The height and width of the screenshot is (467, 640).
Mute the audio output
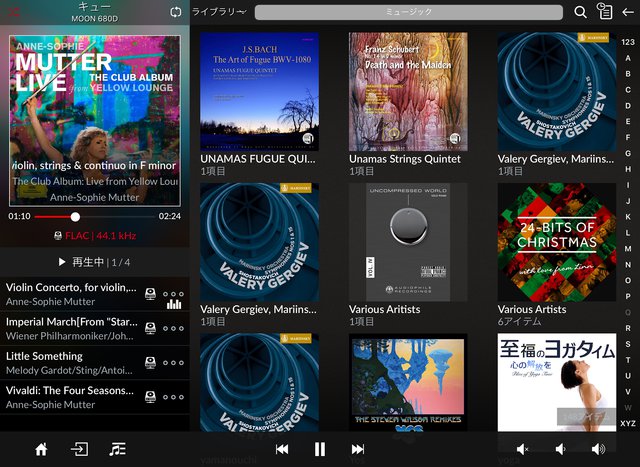(x=522, y=449)
